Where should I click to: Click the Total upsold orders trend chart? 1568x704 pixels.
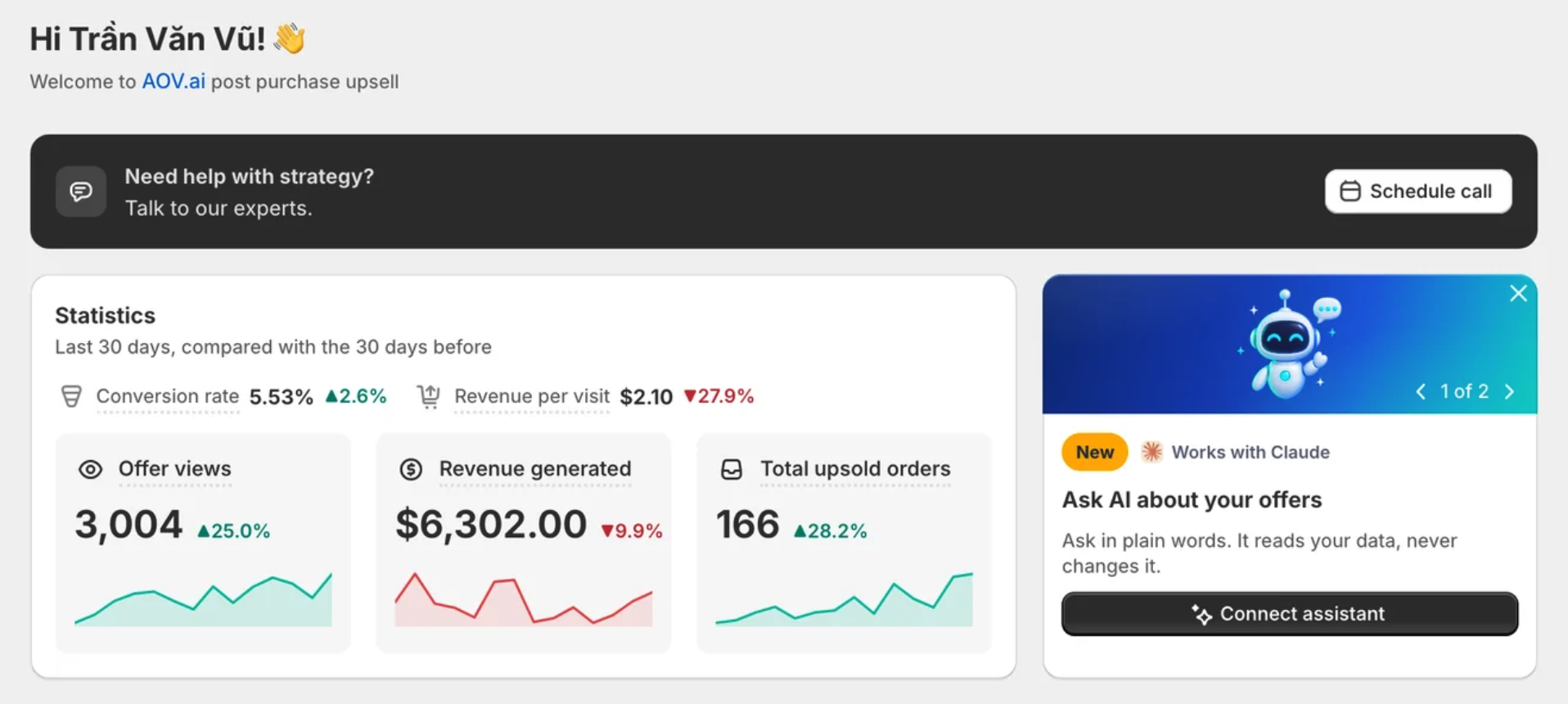coord(845,600)
